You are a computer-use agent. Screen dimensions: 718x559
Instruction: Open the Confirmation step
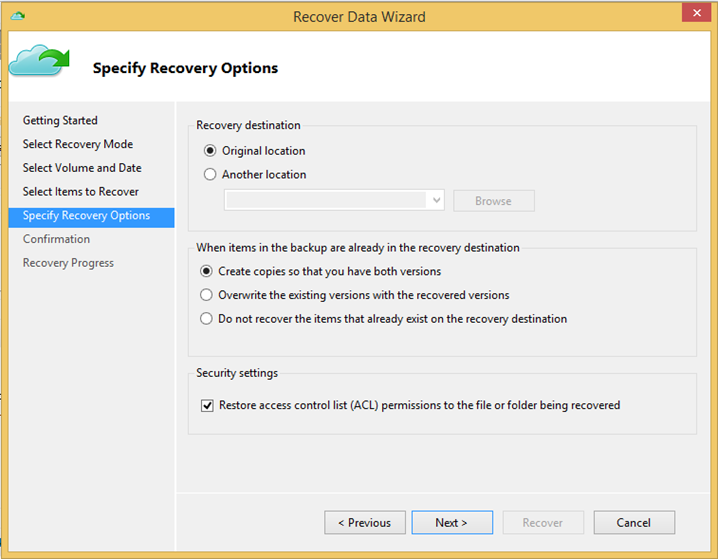56,239
